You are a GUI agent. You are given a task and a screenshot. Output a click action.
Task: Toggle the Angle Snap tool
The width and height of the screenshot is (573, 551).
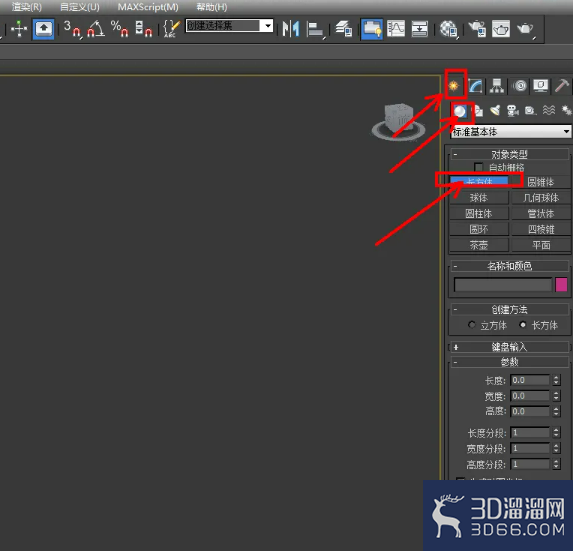96,29
